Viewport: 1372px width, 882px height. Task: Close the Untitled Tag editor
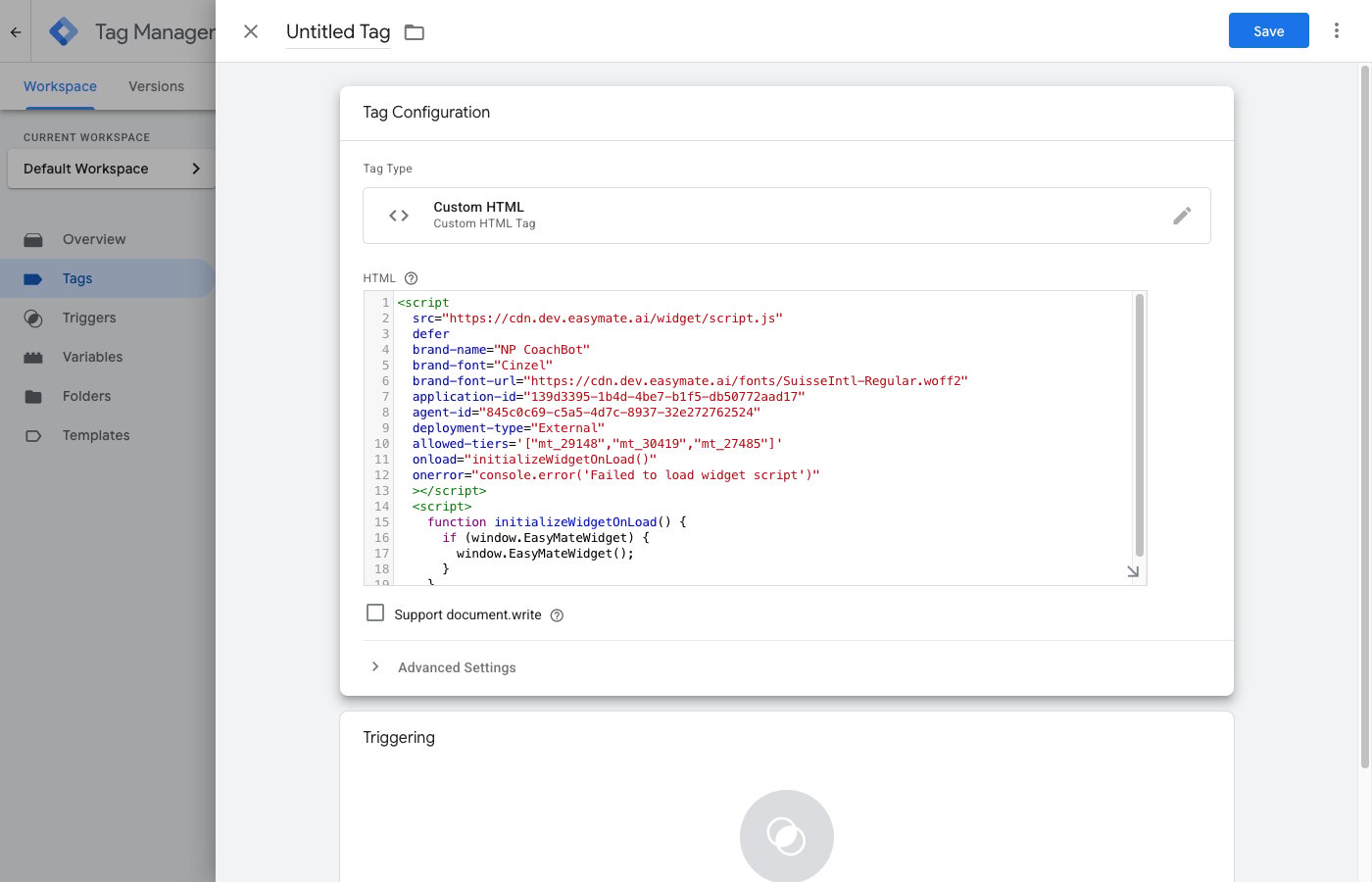coord(251,31)
